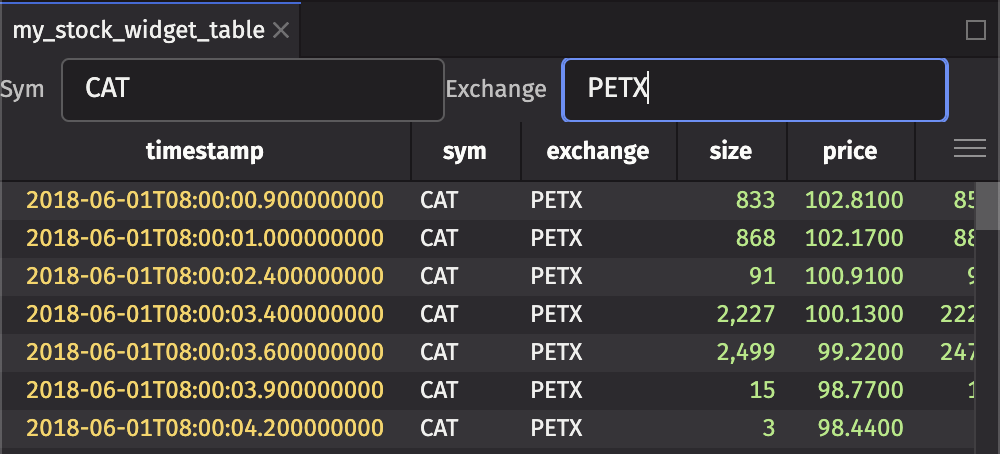Screen dimensions: 1000x454
Task: Close the my_stock_widget_table tab
Action: click(281, 31)
